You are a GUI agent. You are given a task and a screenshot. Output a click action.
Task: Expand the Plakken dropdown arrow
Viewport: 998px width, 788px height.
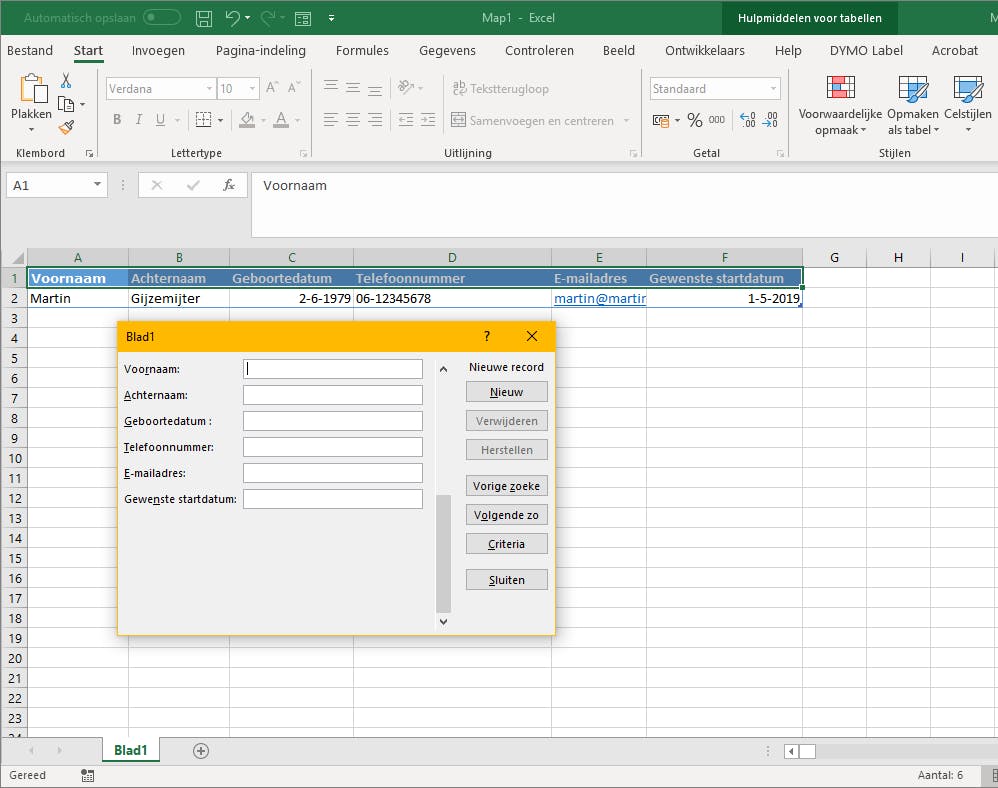(x=31, y=130)
